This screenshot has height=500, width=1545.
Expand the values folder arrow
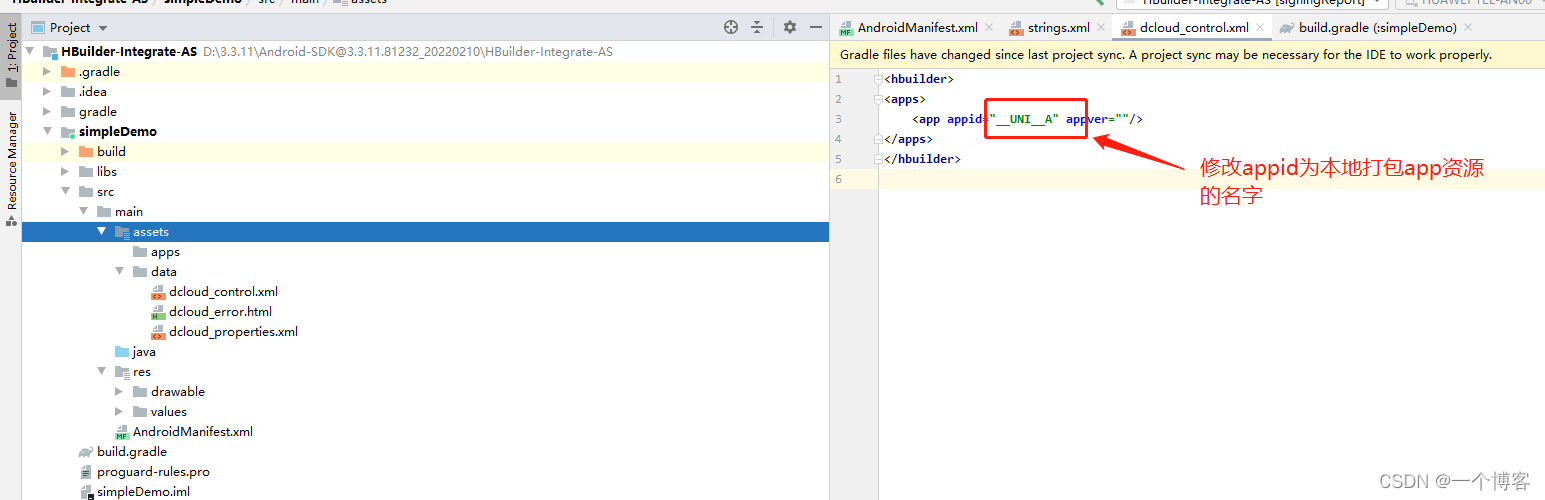pos(119,412)
